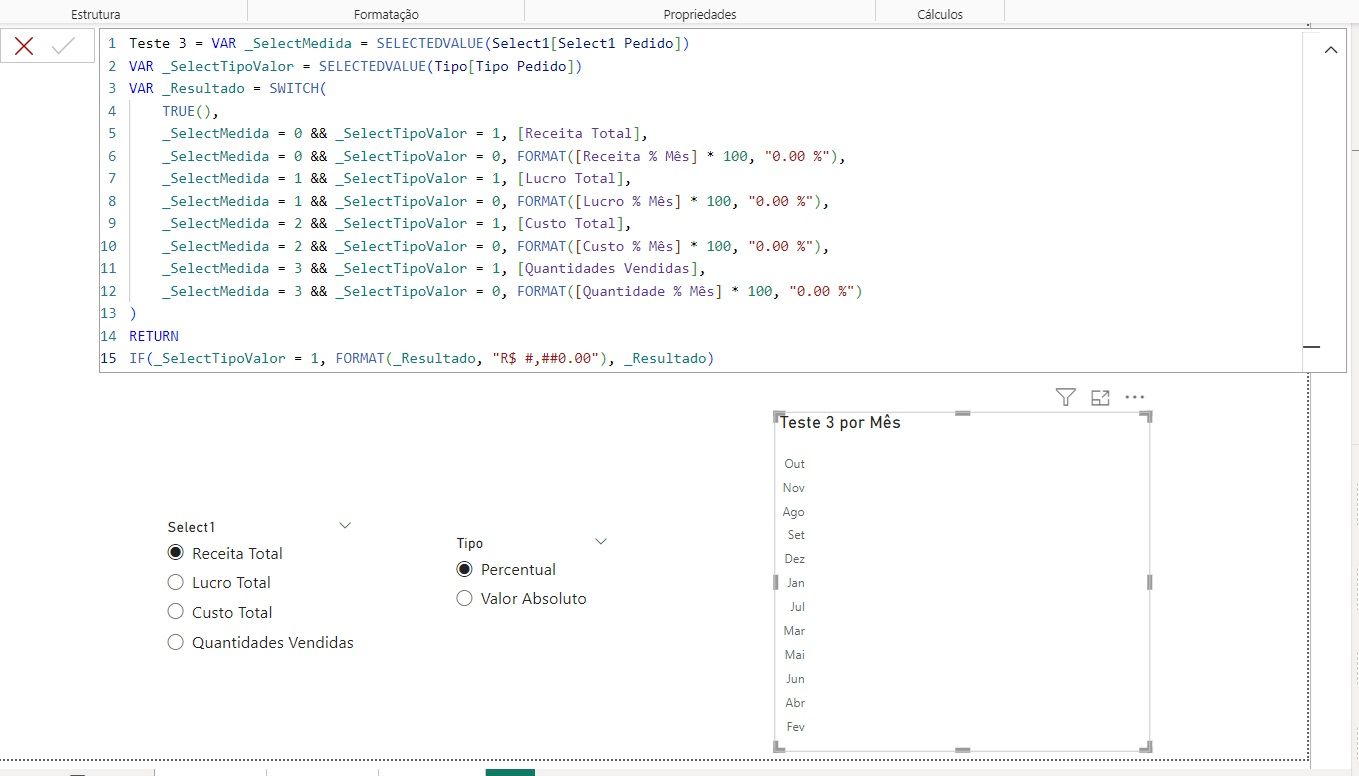The width and height of the screenshot is (1359, 776).
Task: Click the Mar label on the chart axis
Action: pyautogui.click(x=794, y=631)
